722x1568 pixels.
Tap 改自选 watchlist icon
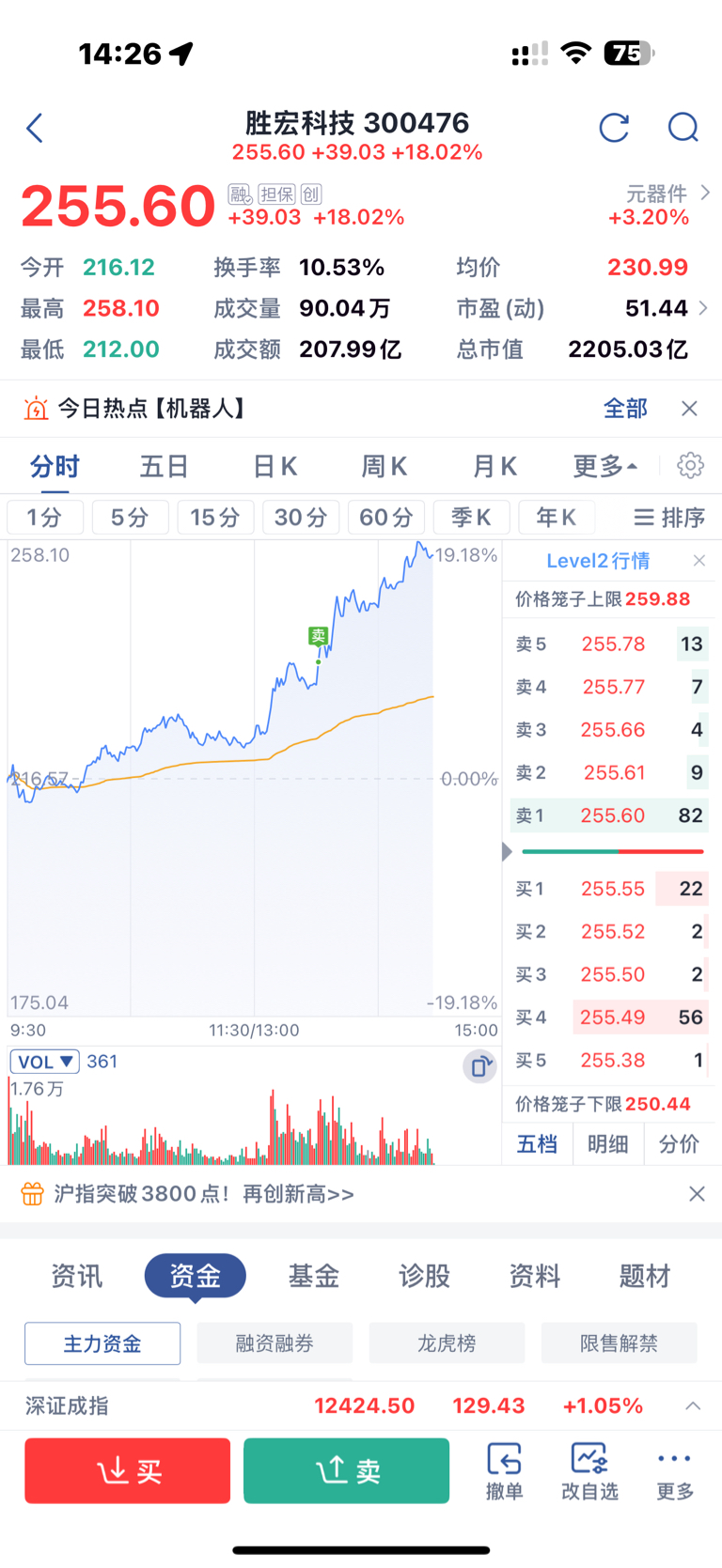(x=589, y=1471)
